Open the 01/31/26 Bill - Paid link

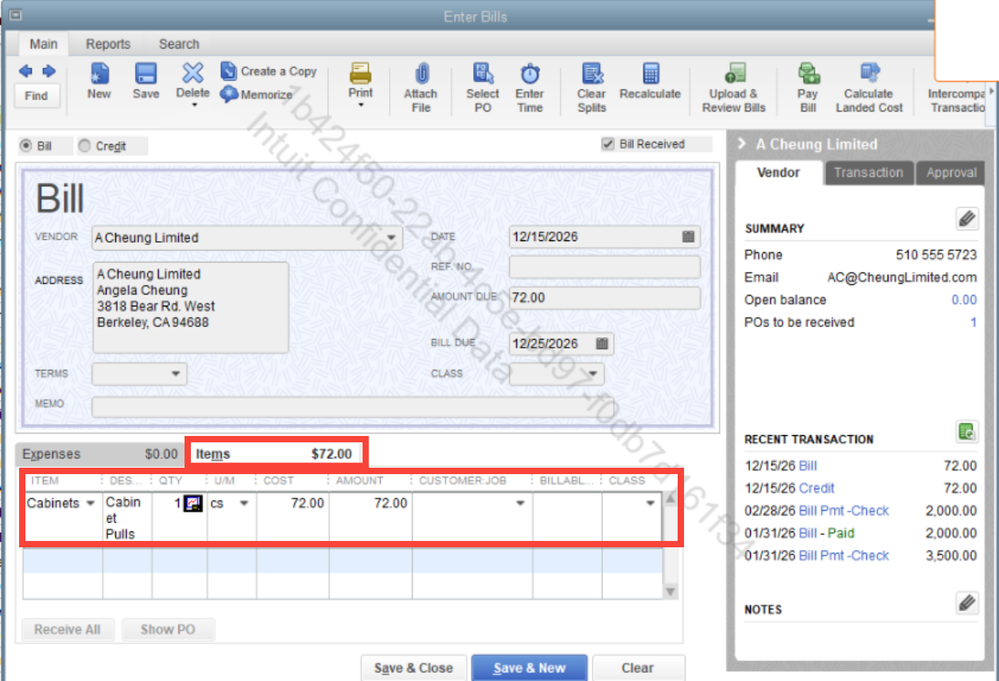pyautogui.click(x=826, y=533)
